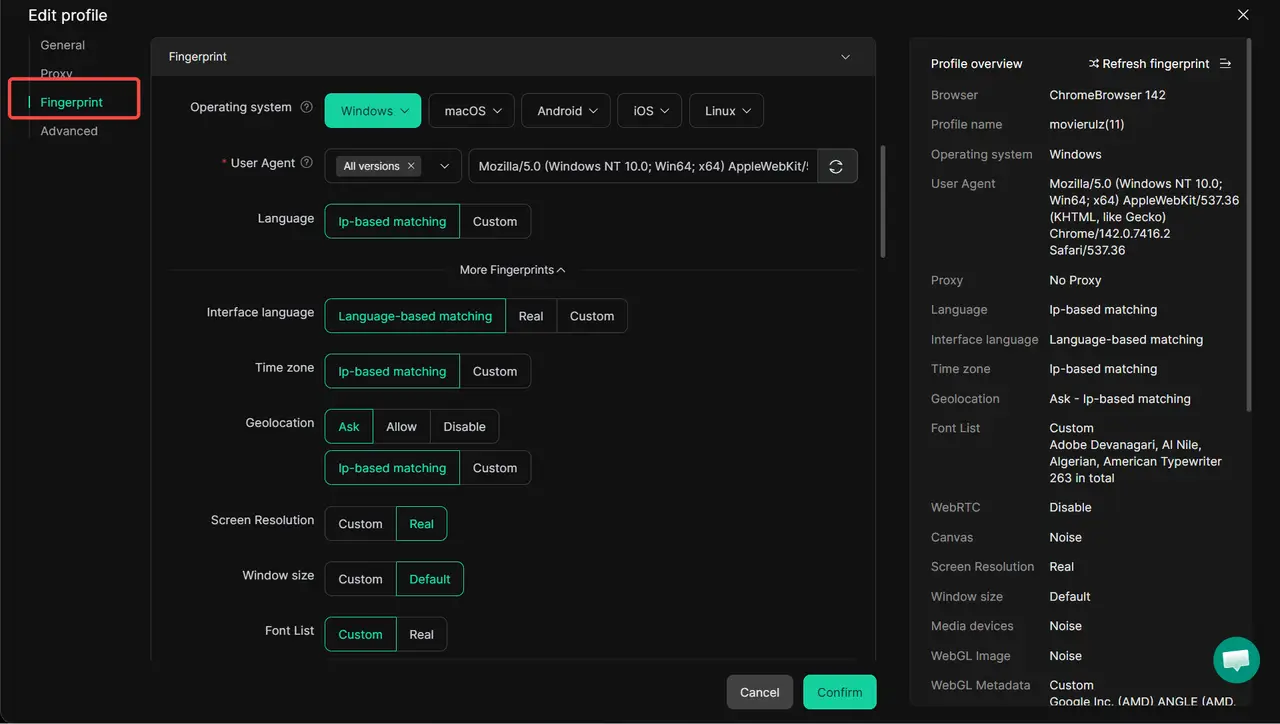
Task: Open the macOS version dropdown
Action: [x=472, y=111]
